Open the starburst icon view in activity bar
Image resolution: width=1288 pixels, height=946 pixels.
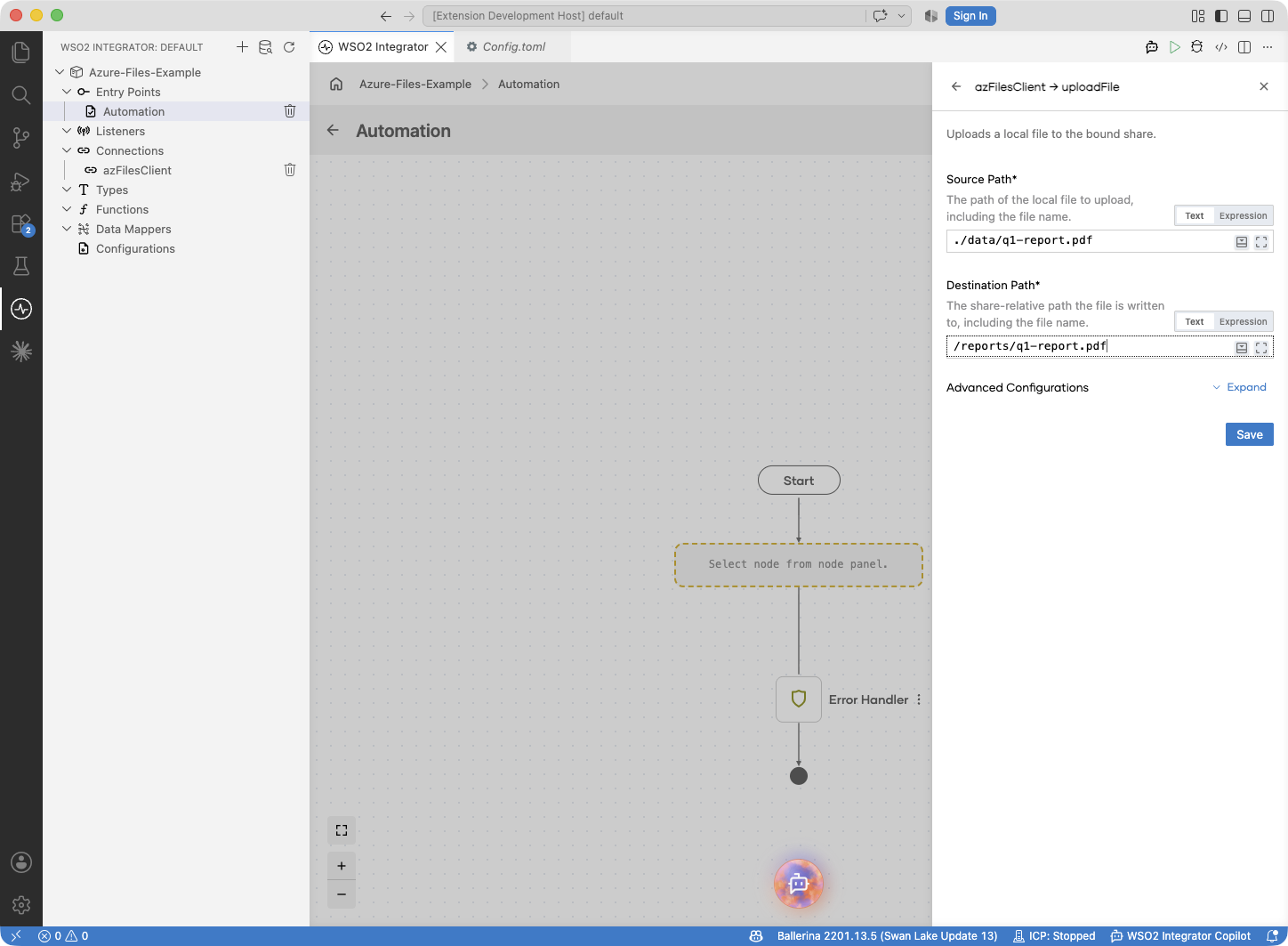point(20,352)
